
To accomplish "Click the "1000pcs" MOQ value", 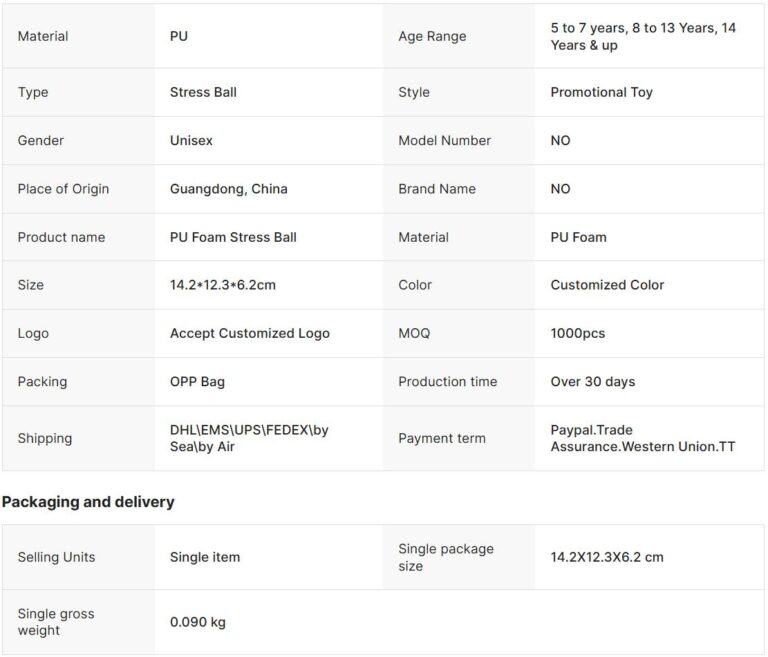I will [x=577, y=333].
